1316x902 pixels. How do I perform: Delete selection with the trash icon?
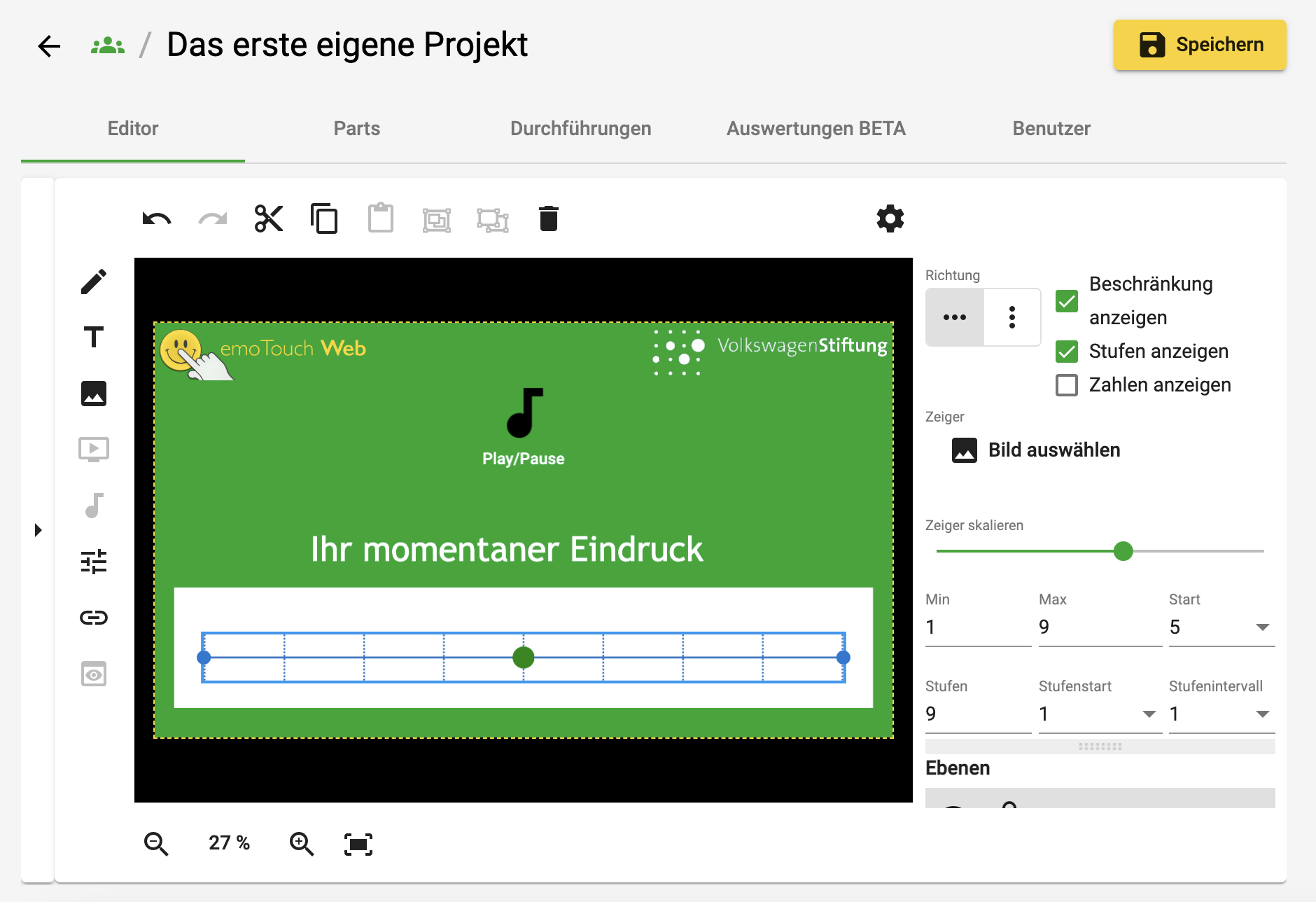click(x=549, y=218)
